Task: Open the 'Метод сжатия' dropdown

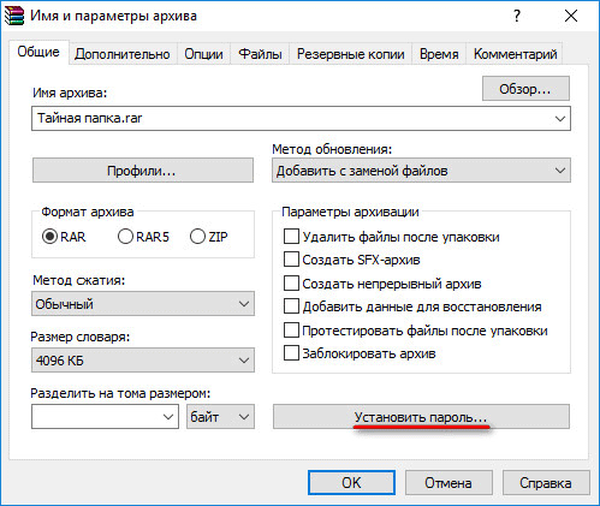Action: (x=143, y=303)
